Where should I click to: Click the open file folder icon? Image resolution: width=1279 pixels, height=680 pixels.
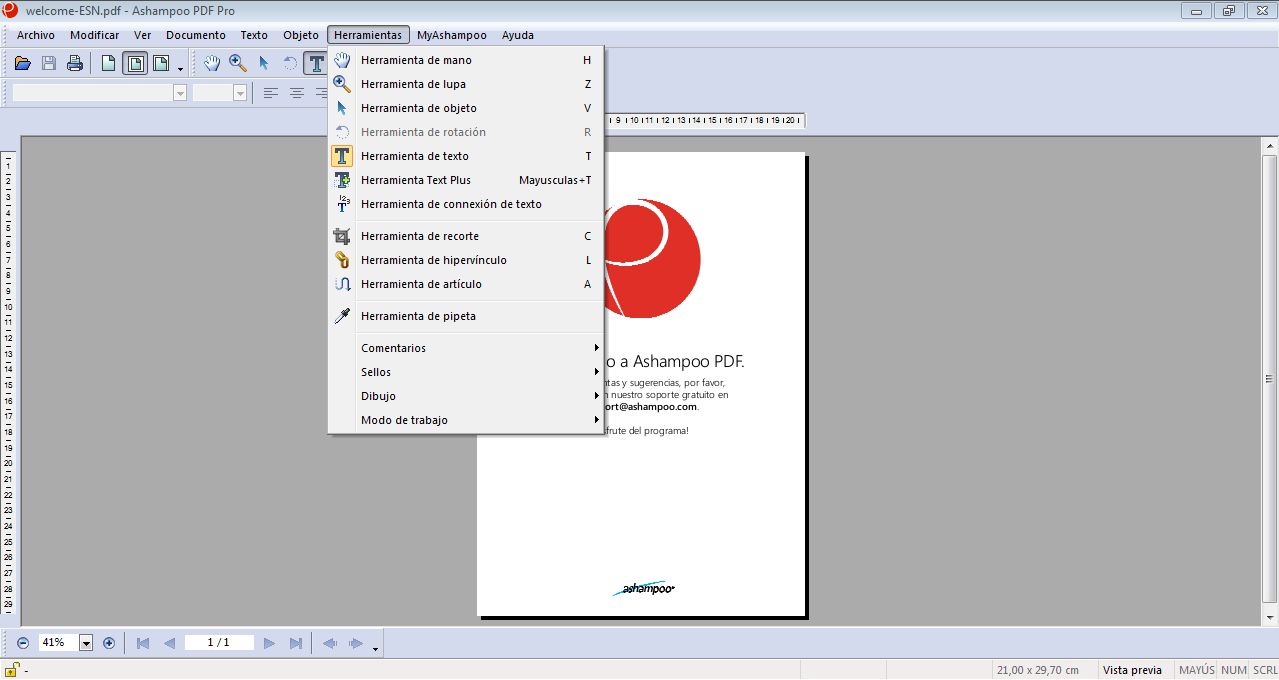pyautogui.click(x=23, y=64)
